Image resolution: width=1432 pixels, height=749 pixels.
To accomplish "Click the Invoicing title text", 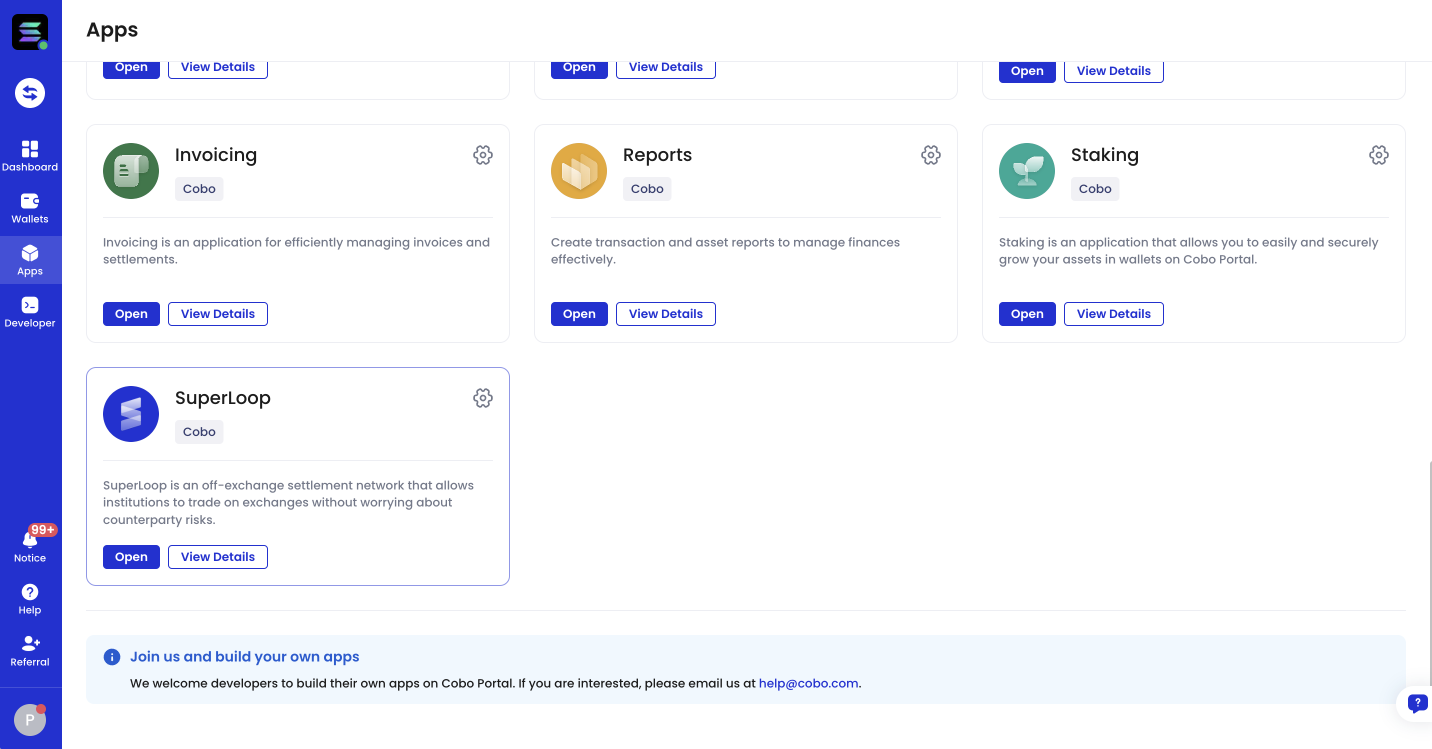I will (216, 155).
